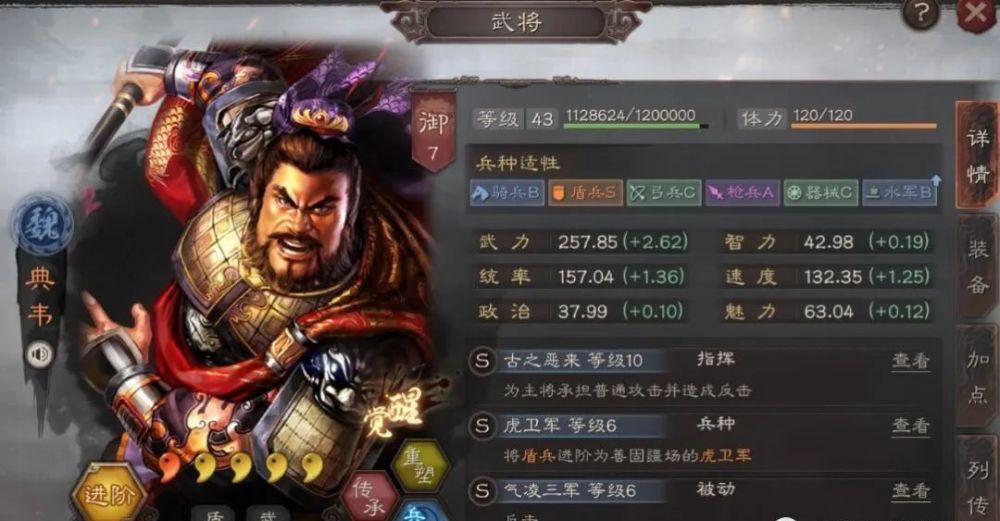This screenshot has width=1000, height=521.
Task: Tap the 重塑 reshape hexagon icon
Action: click(421, 467)
